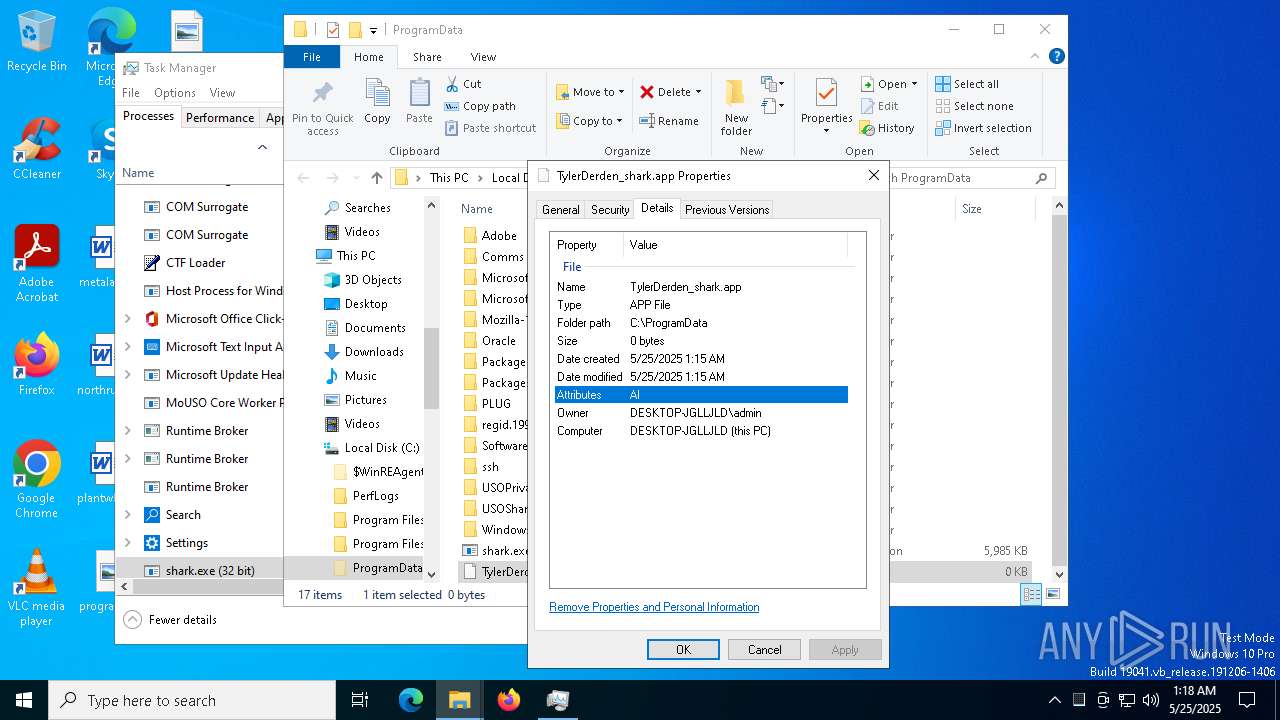1280x720 pixels.
Task: Click Invert selection in ribbon
Action: pyautogui.click(x=983, y=128)
